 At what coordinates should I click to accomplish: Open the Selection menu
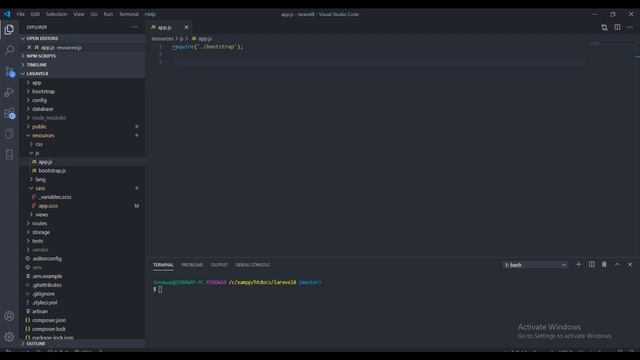(56, 14)
